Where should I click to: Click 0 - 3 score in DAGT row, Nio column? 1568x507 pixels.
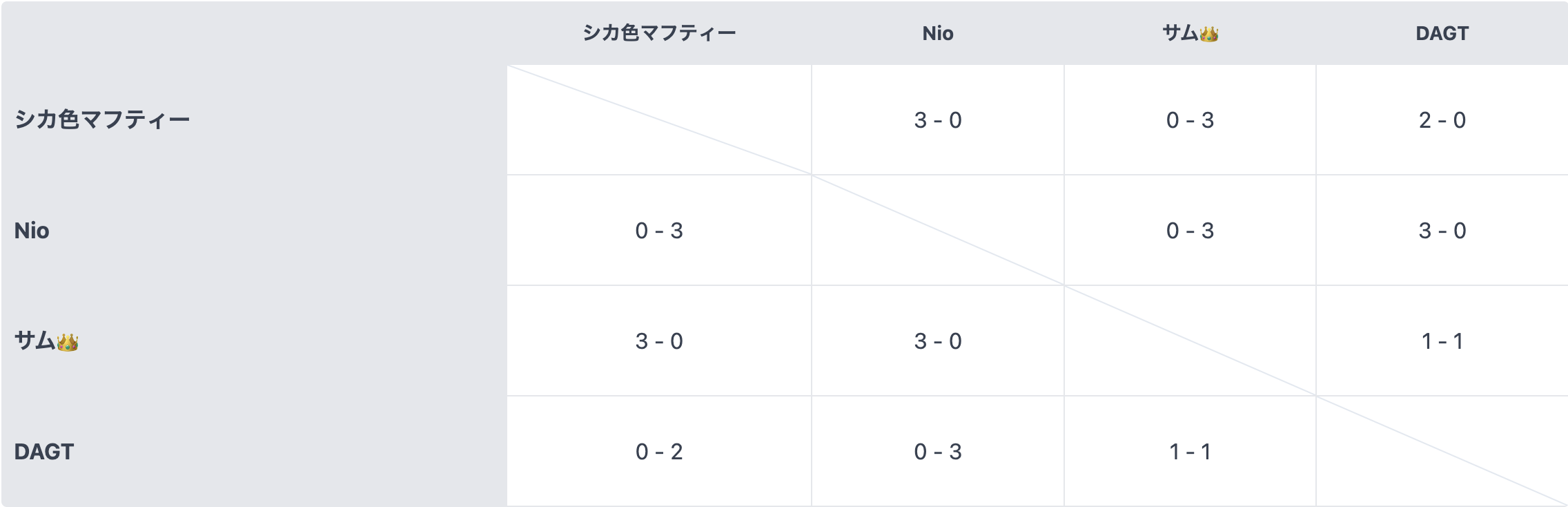click(938, 452)
